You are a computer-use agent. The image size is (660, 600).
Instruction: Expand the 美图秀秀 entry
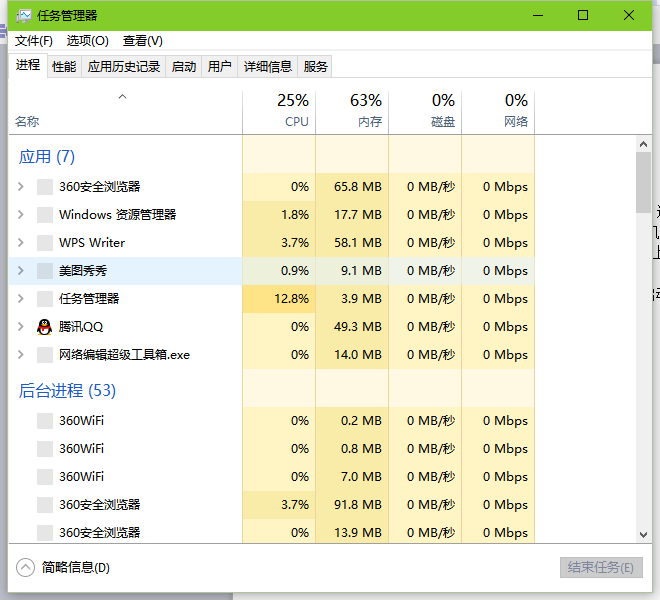(x=21, y=271)
